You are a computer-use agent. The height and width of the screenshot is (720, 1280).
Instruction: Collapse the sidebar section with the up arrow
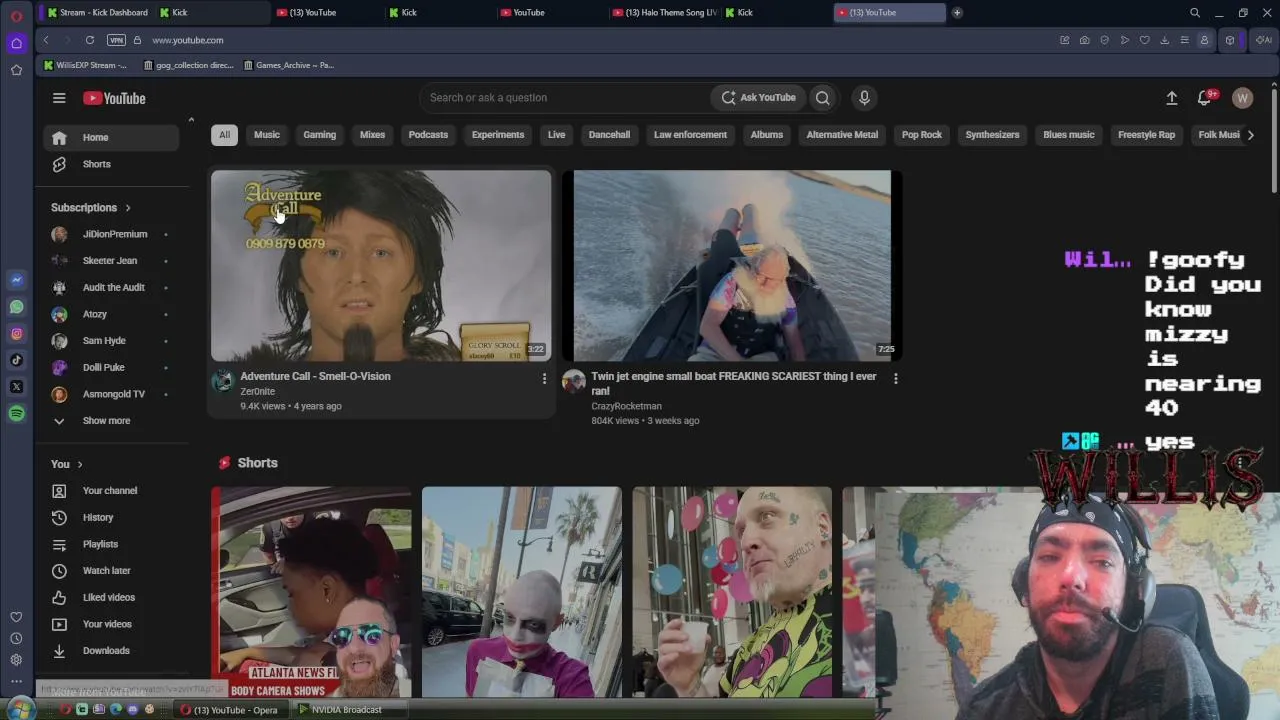point(191,120)
